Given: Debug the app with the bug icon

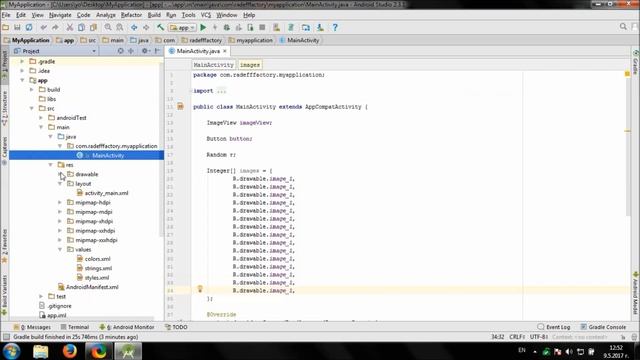Looking at the screenshot, I should coord(227,27).
